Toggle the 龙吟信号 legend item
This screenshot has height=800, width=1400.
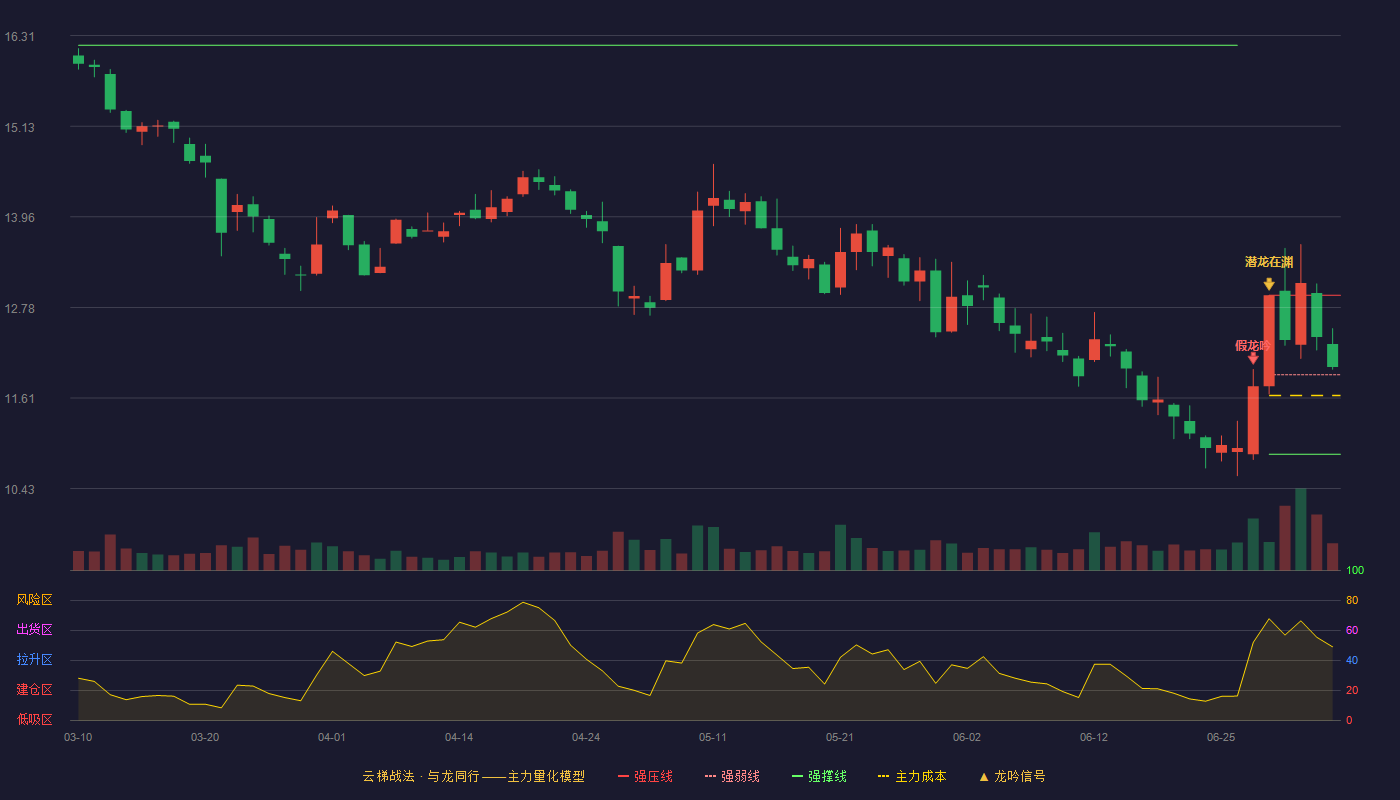[1012, 776]
